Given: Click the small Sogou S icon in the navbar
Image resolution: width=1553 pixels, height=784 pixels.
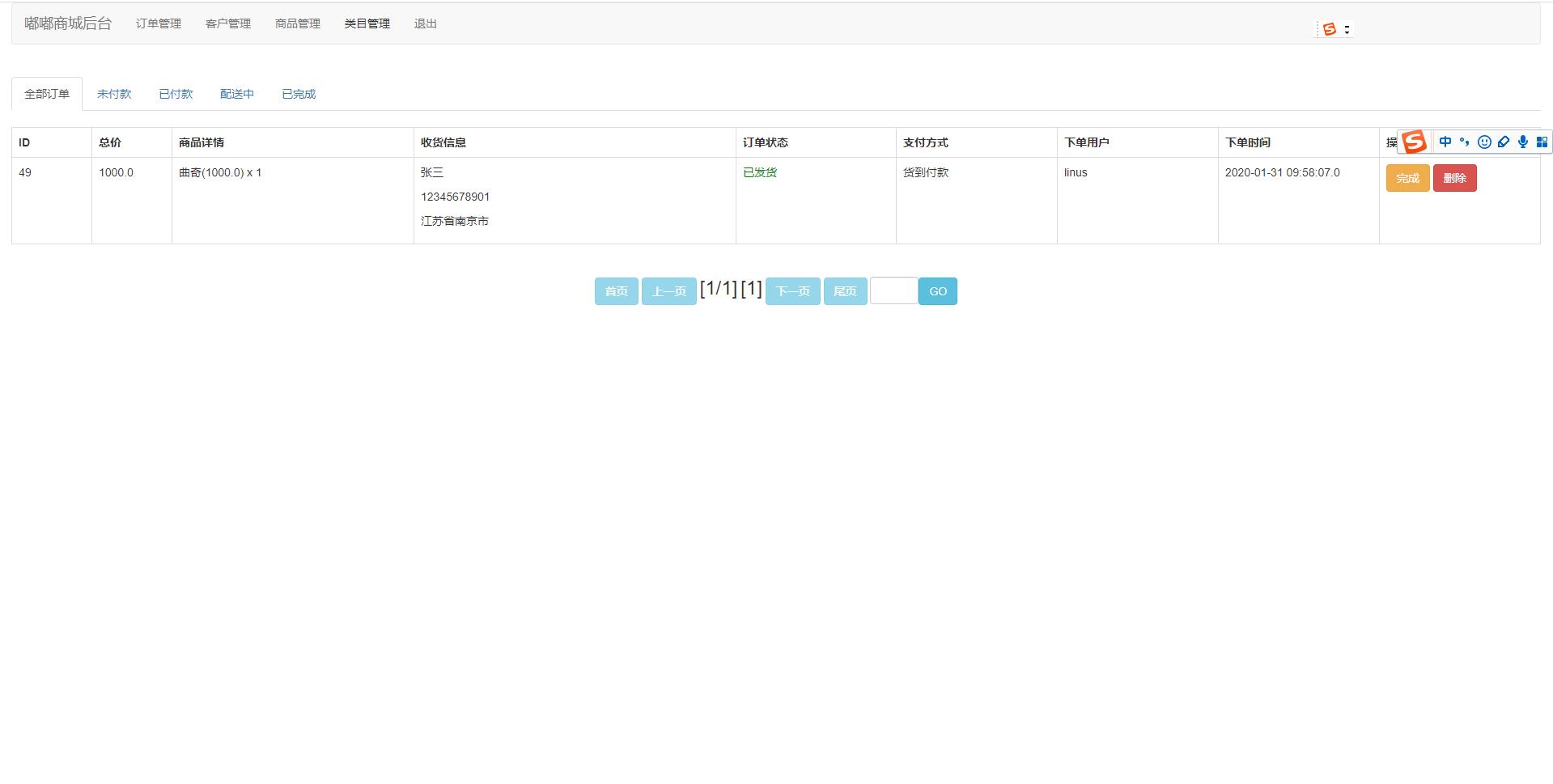Looking at the screenshot, I should point(1329,29).
